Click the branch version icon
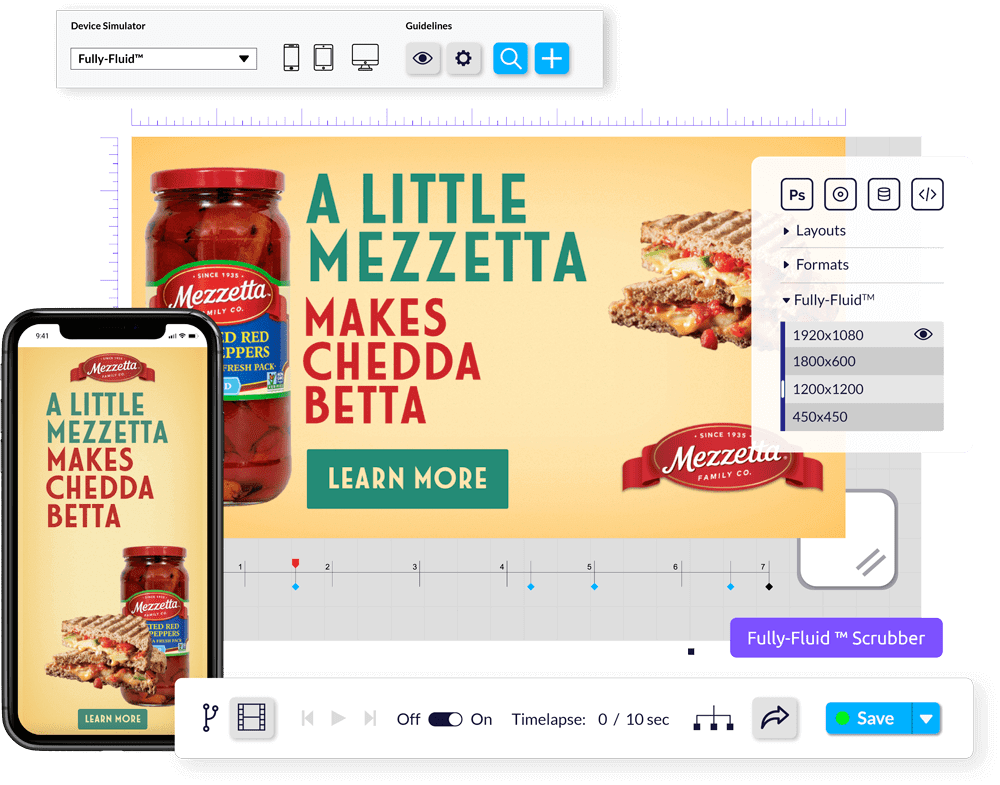This screenshot has width=1000, height=785. (210, 718)
